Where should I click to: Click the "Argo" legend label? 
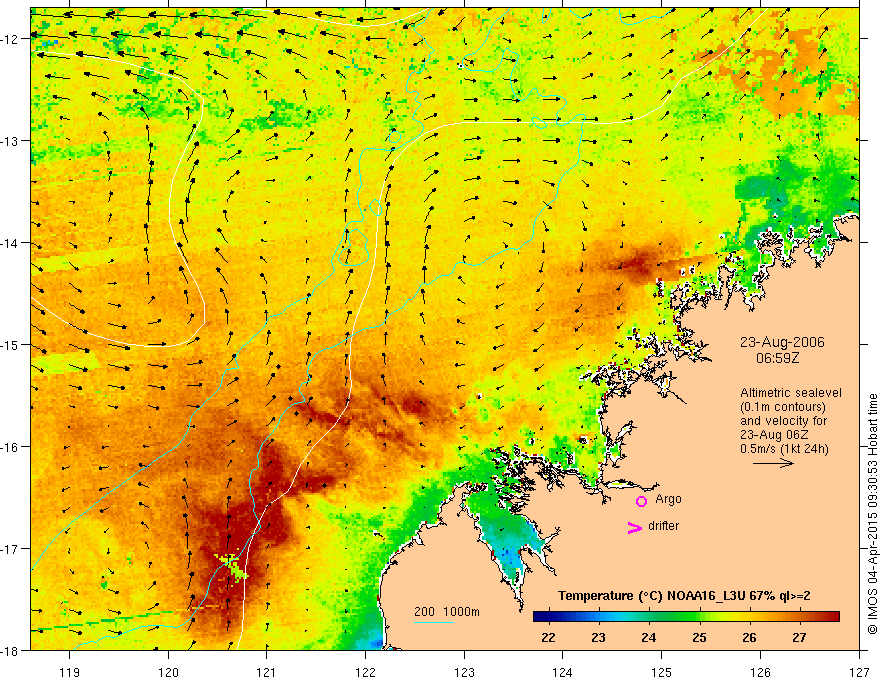click(x=668, y=499)
